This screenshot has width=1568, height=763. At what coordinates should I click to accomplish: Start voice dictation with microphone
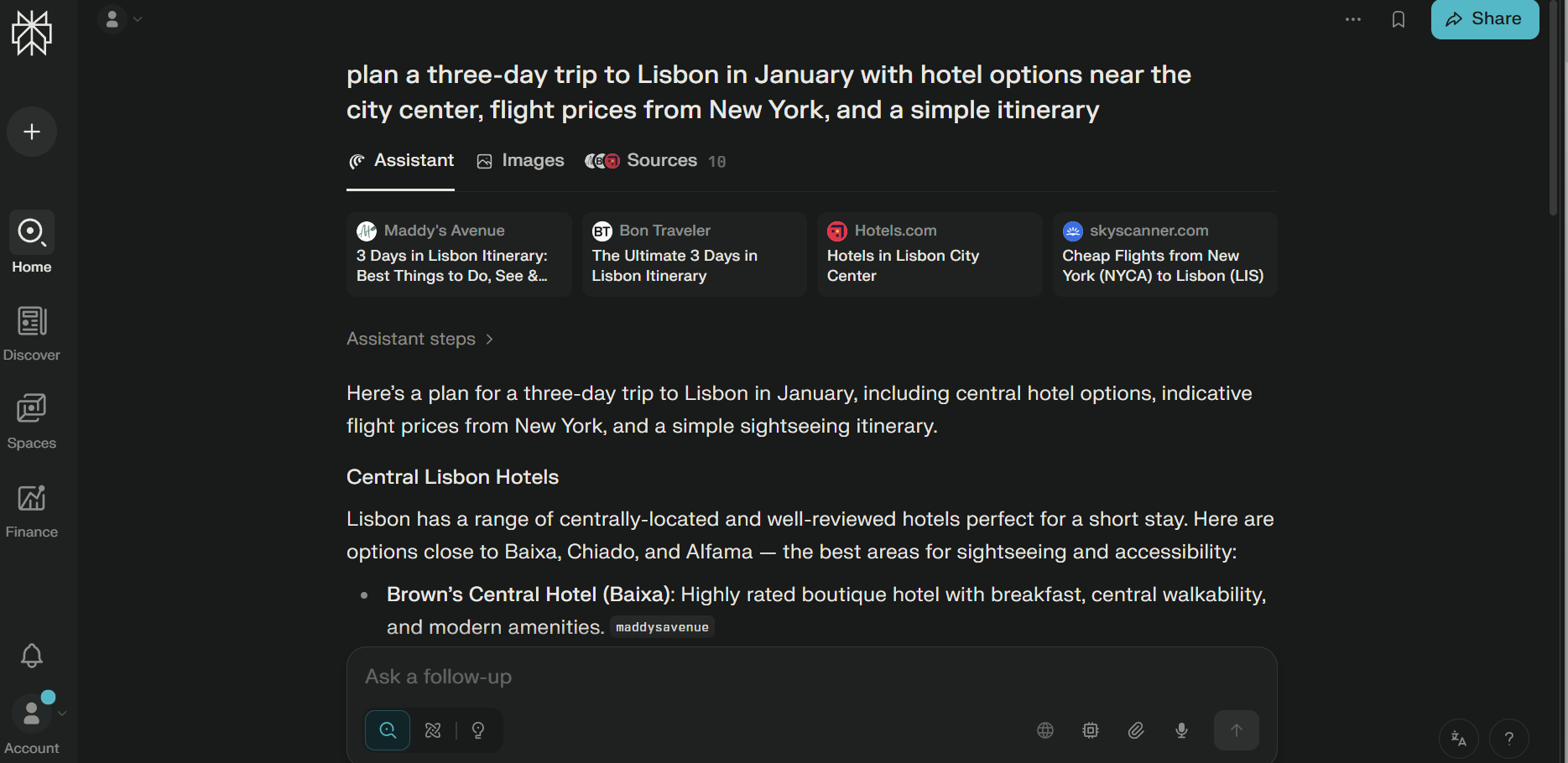[1181, 730]
